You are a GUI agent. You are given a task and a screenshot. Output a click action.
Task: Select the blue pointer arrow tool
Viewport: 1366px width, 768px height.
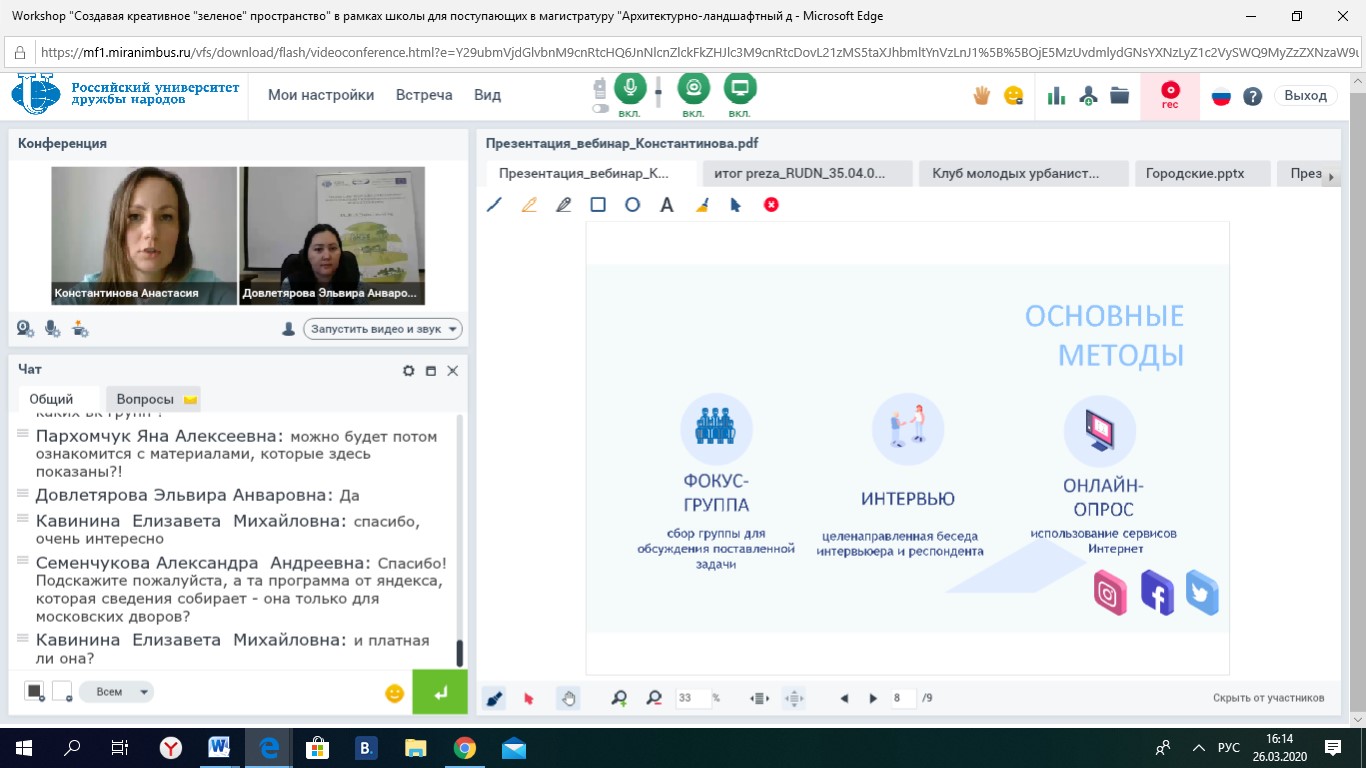pyautogui.click(x=736, y=205)
